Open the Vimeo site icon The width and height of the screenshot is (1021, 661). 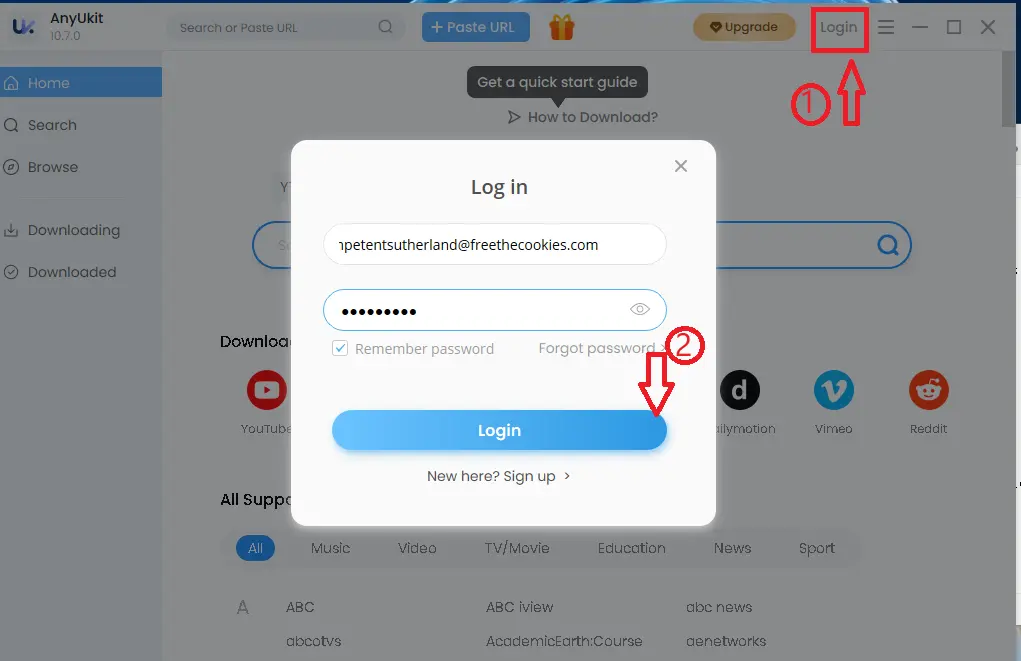pos(833,390)
